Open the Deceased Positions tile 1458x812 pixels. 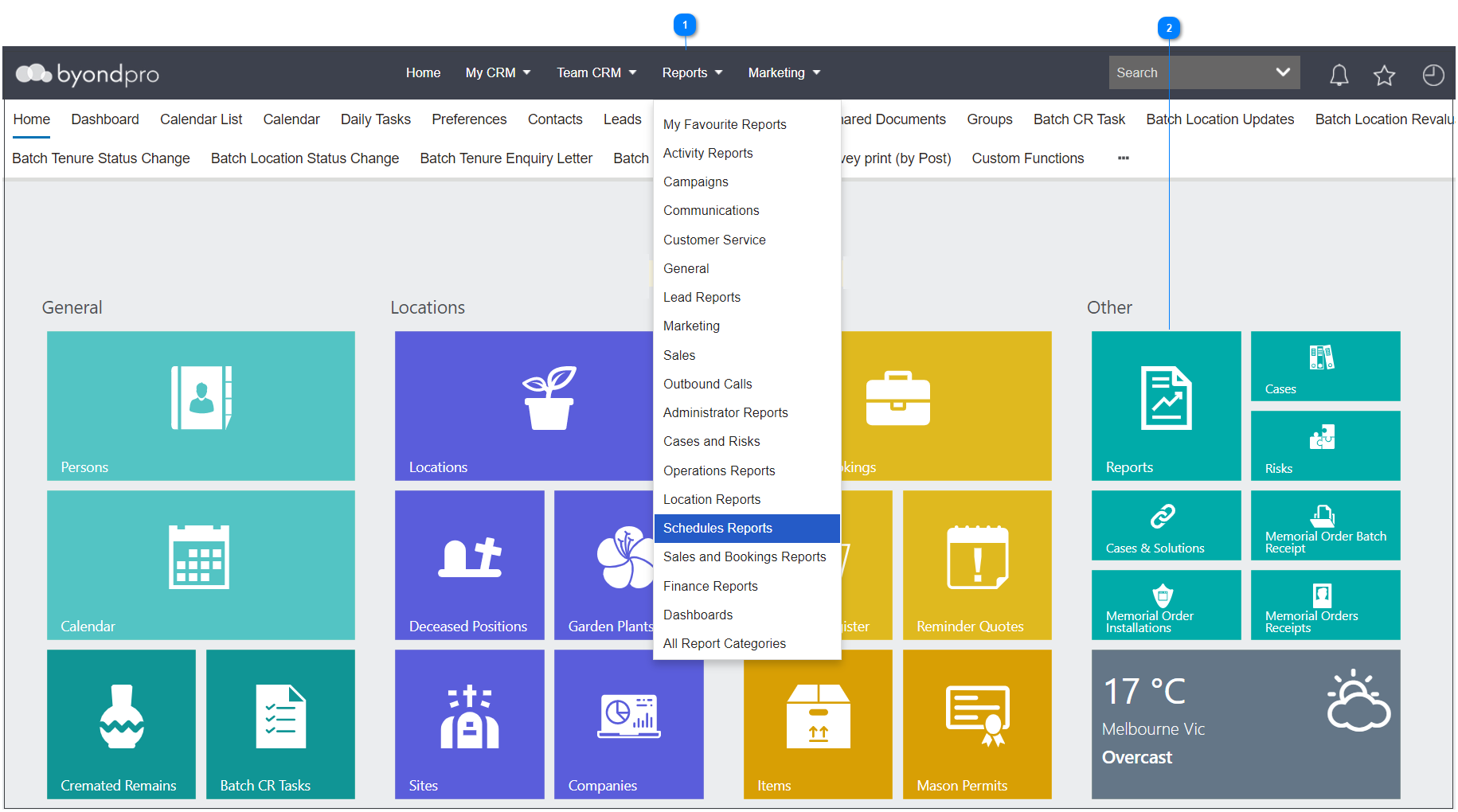click(x=469, y=564)
